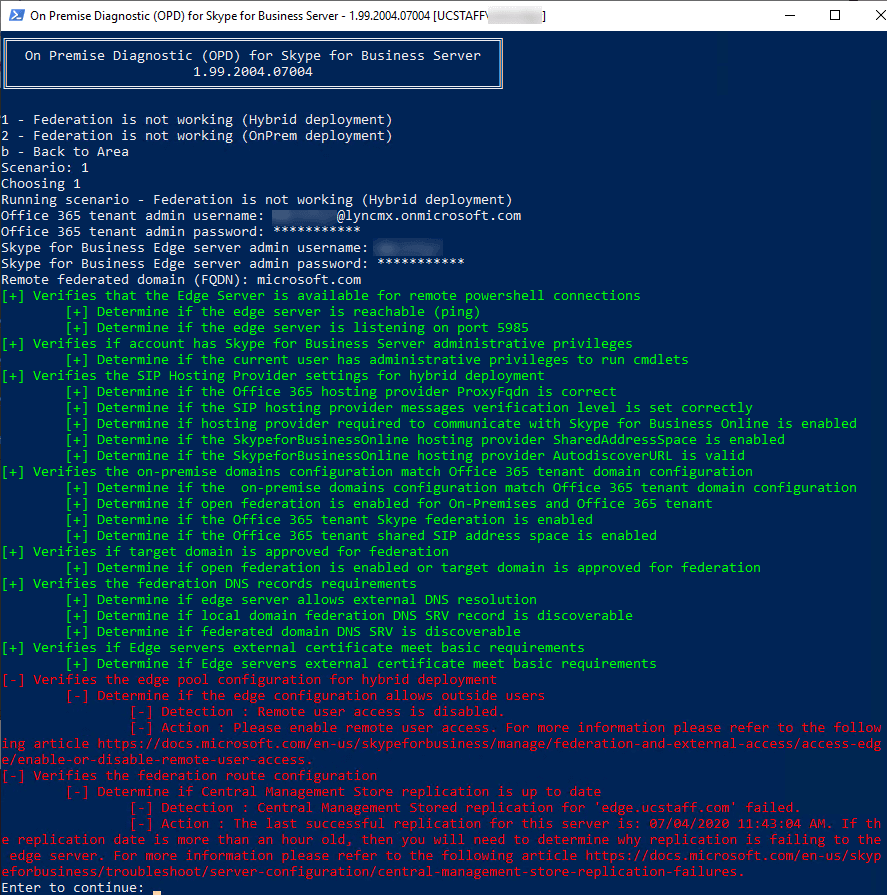The image size is (887, 895).
Task: Click the green [+] marker before 'Verifies that the Edge Server'
Action: click(x=13, y=296)
